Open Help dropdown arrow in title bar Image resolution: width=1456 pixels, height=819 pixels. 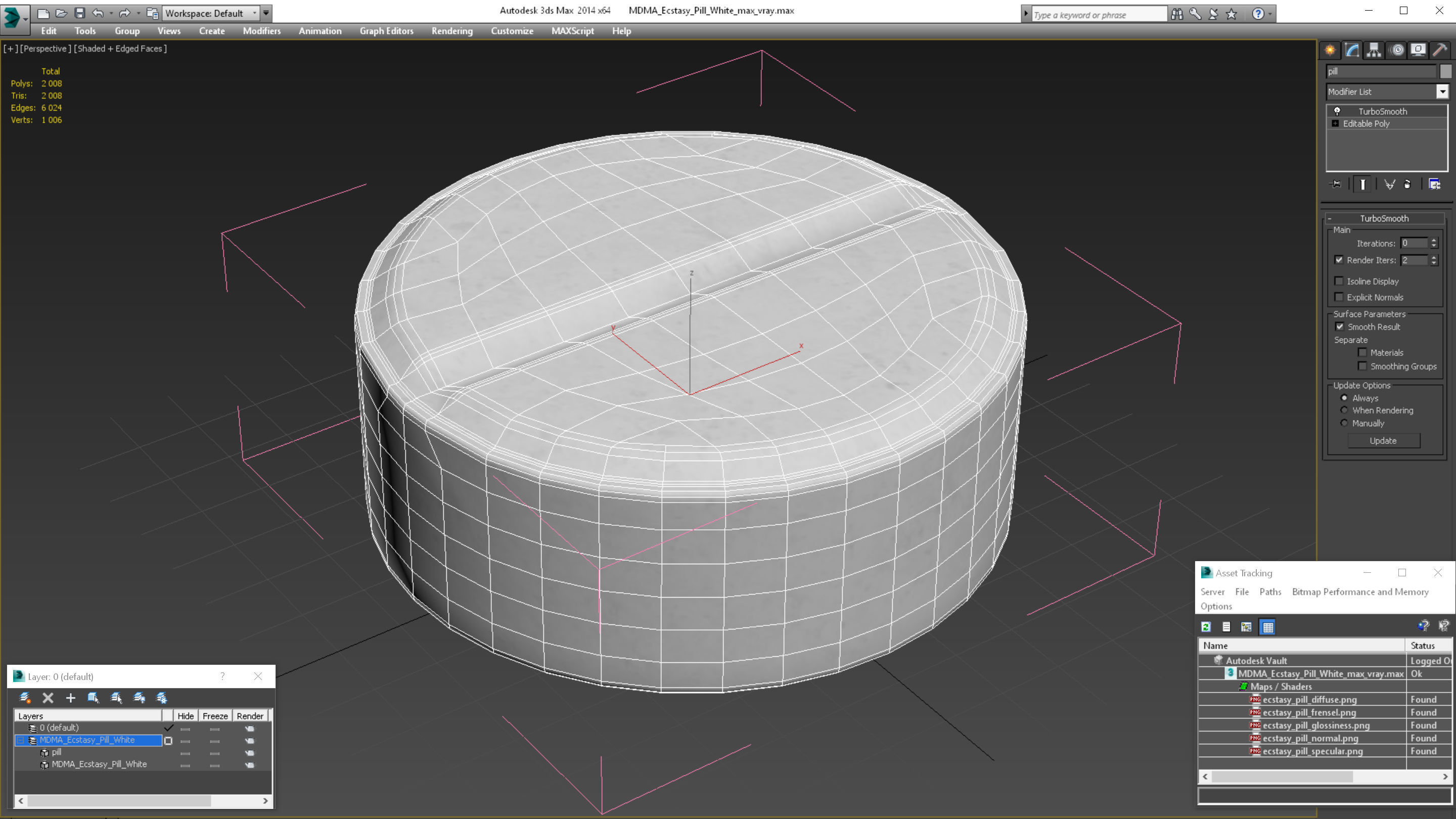point(1270,14)
